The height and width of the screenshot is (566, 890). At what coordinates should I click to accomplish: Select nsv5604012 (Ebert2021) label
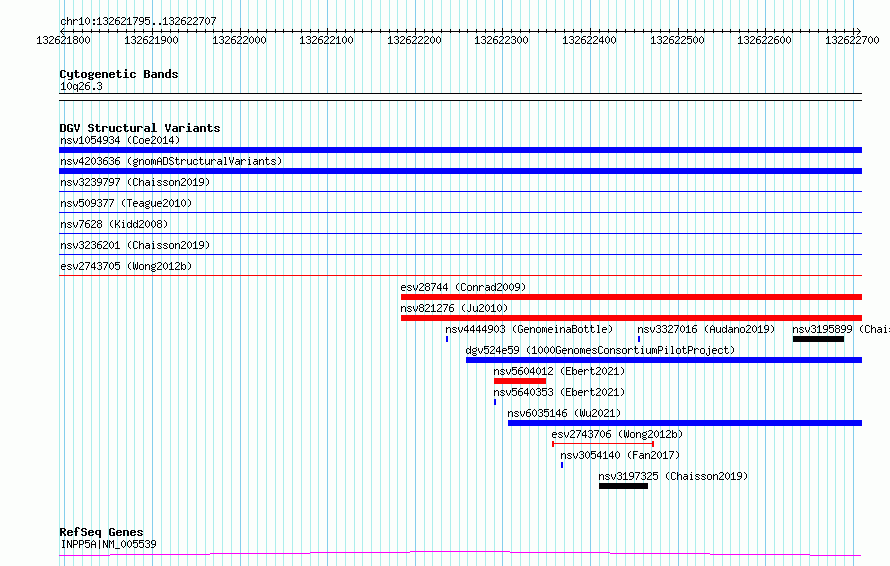559,371
